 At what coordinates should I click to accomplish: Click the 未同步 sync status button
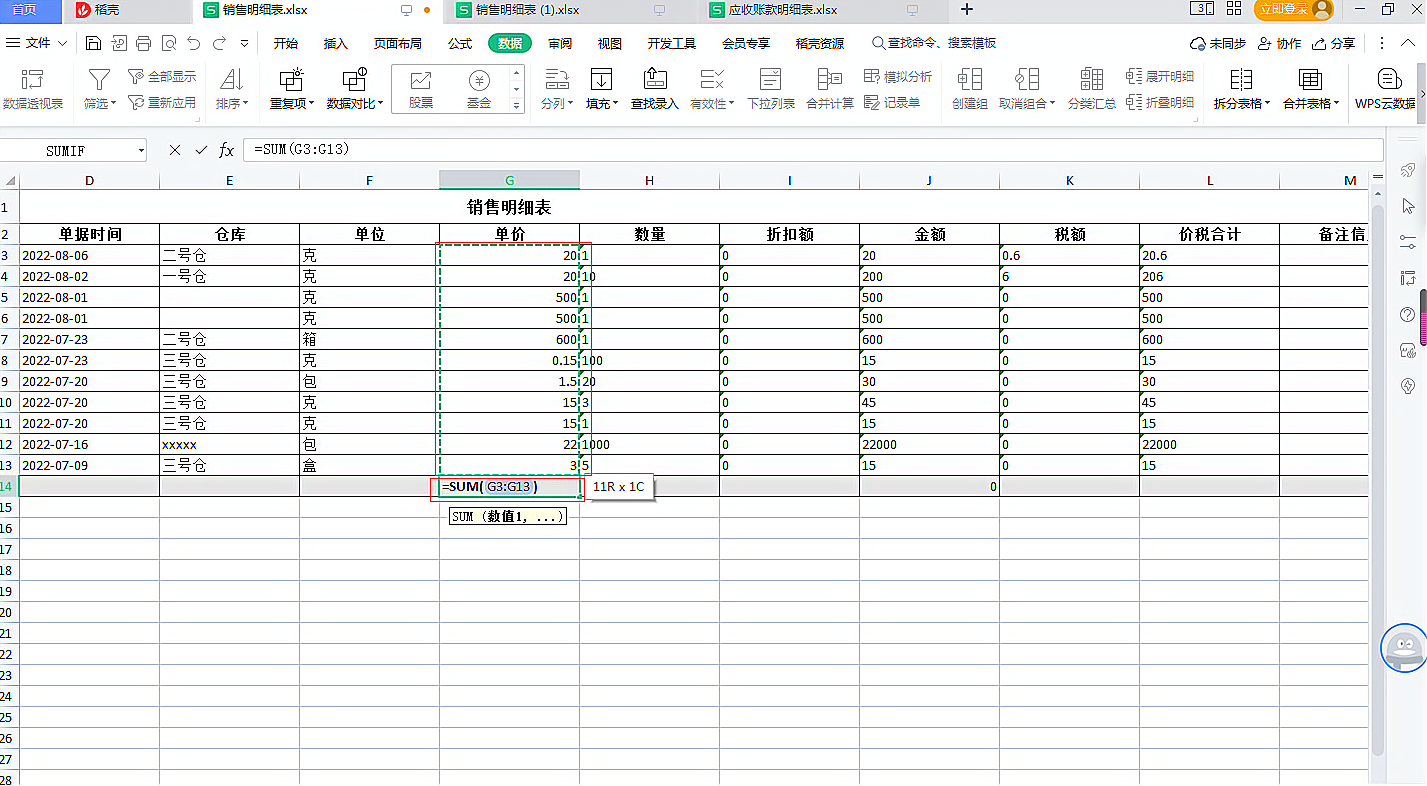pos(1217,43)
